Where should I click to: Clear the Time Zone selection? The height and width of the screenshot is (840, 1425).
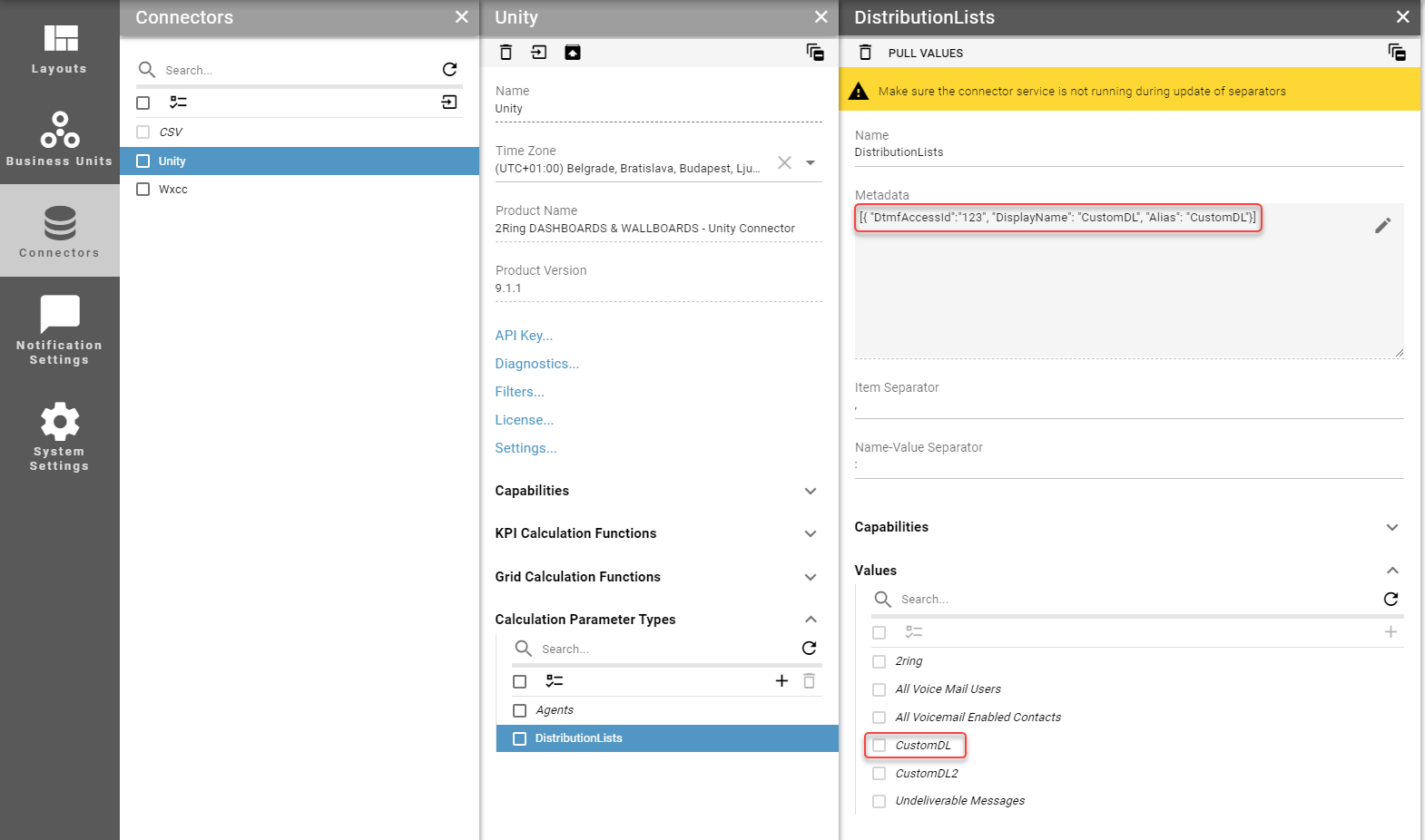tap(784, 162)
